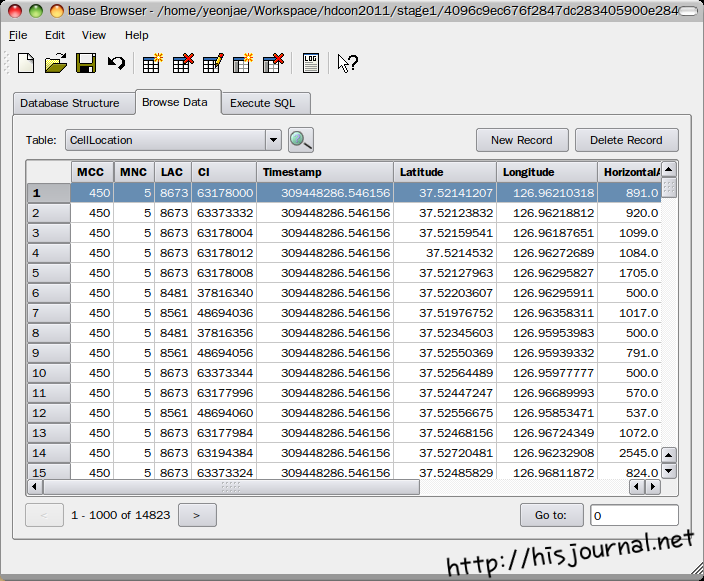Open the Edit menu
The height and width of the screenshot is (581, 704).
click(55, 35)
